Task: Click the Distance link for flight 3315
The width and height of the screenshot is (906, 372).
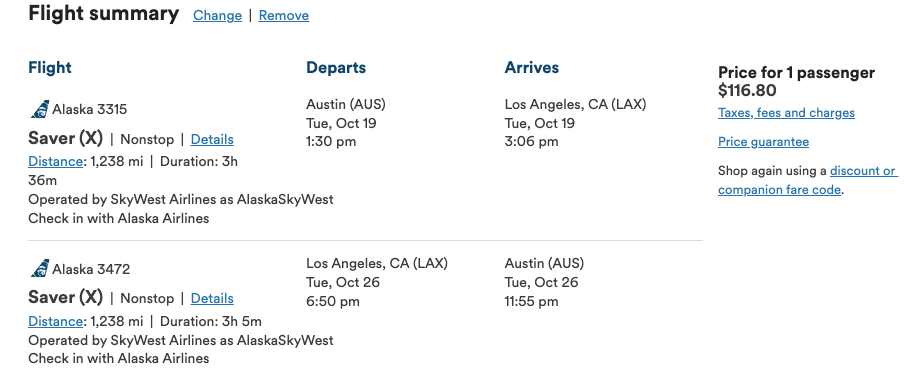Action: (55, 161)
